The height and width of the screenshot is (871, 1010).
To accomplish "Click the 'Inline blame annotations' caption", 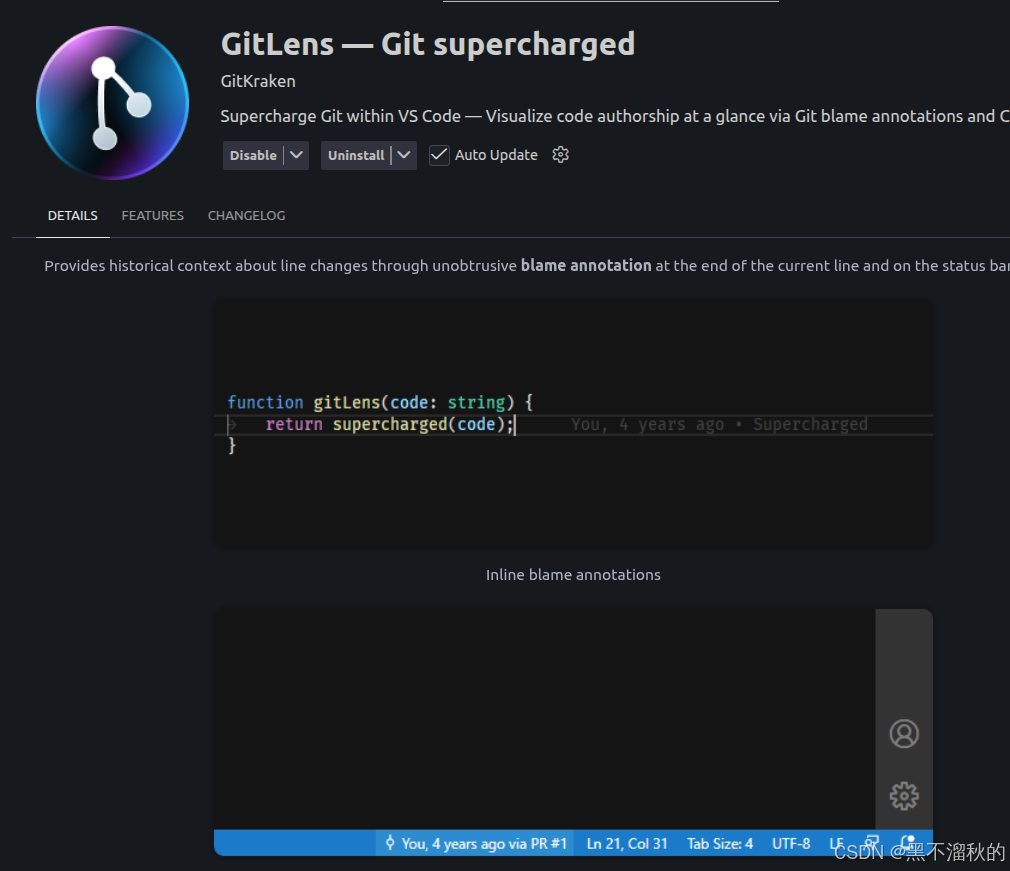I will (573, 575).
